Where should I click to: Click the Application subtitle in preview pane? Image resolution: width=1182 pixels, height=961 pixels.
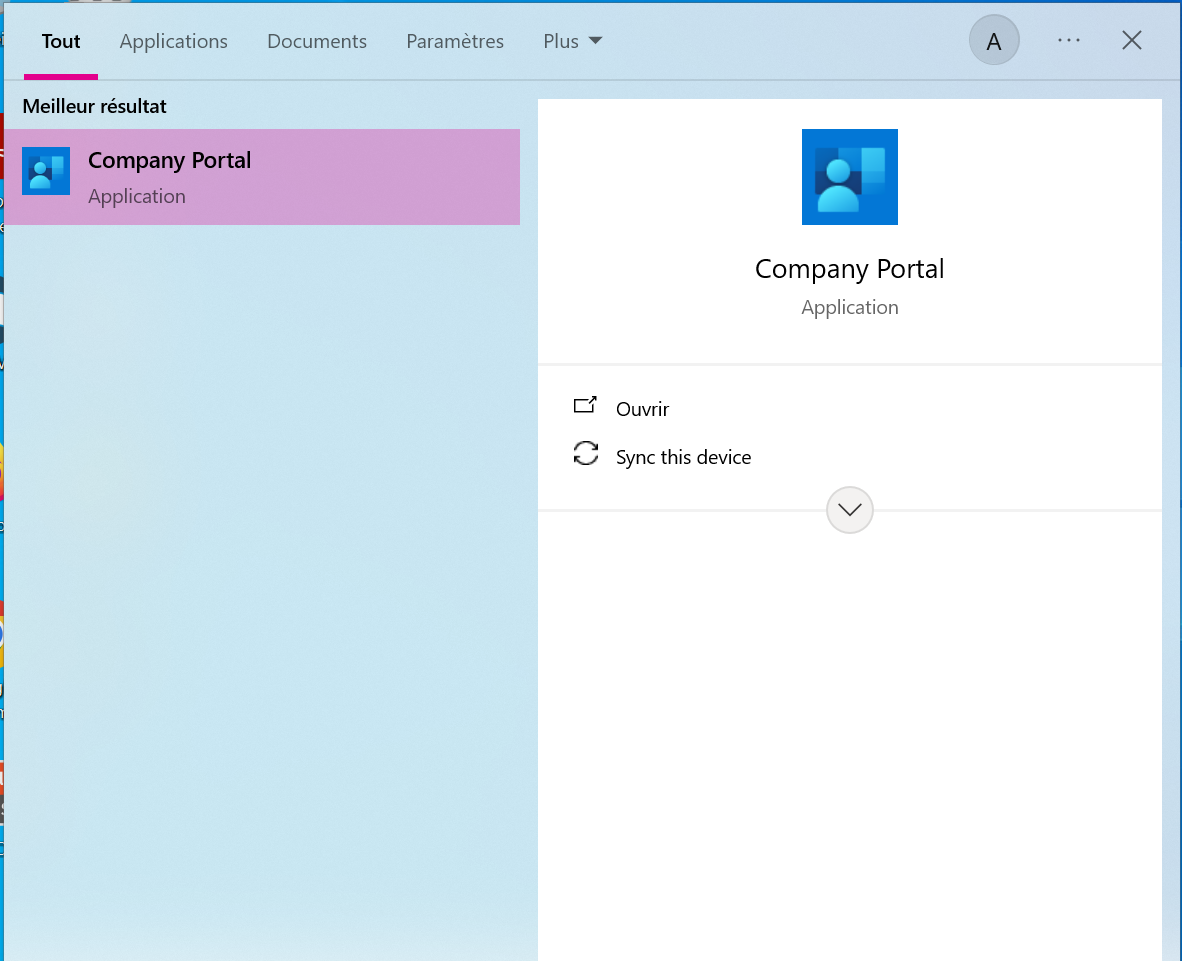849,307
